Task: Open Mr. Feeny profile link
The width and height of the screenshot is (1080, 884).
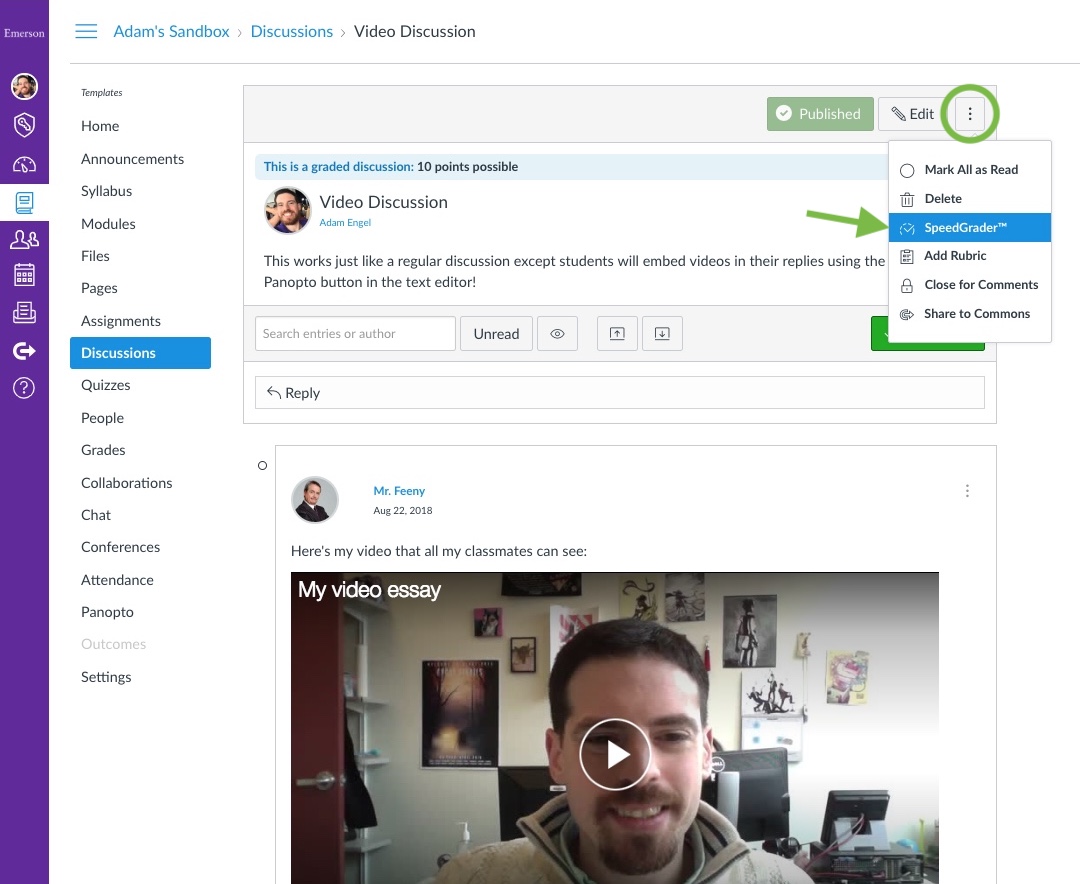Action: [x=399, y=491]
